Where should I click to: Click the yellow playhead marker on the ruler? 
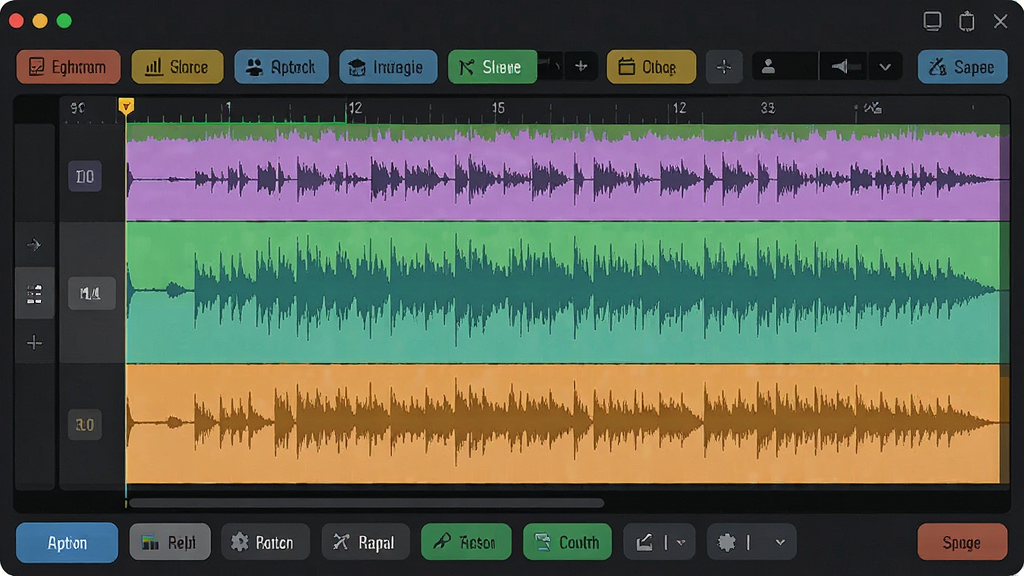(126, 106)
